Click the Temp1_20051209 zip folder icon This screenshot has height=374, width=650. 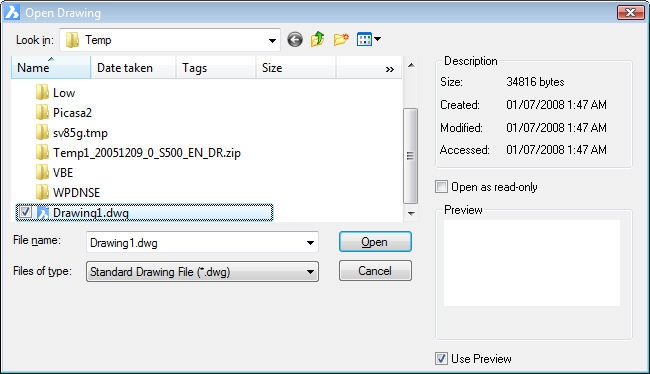click(x=42, y=153)
